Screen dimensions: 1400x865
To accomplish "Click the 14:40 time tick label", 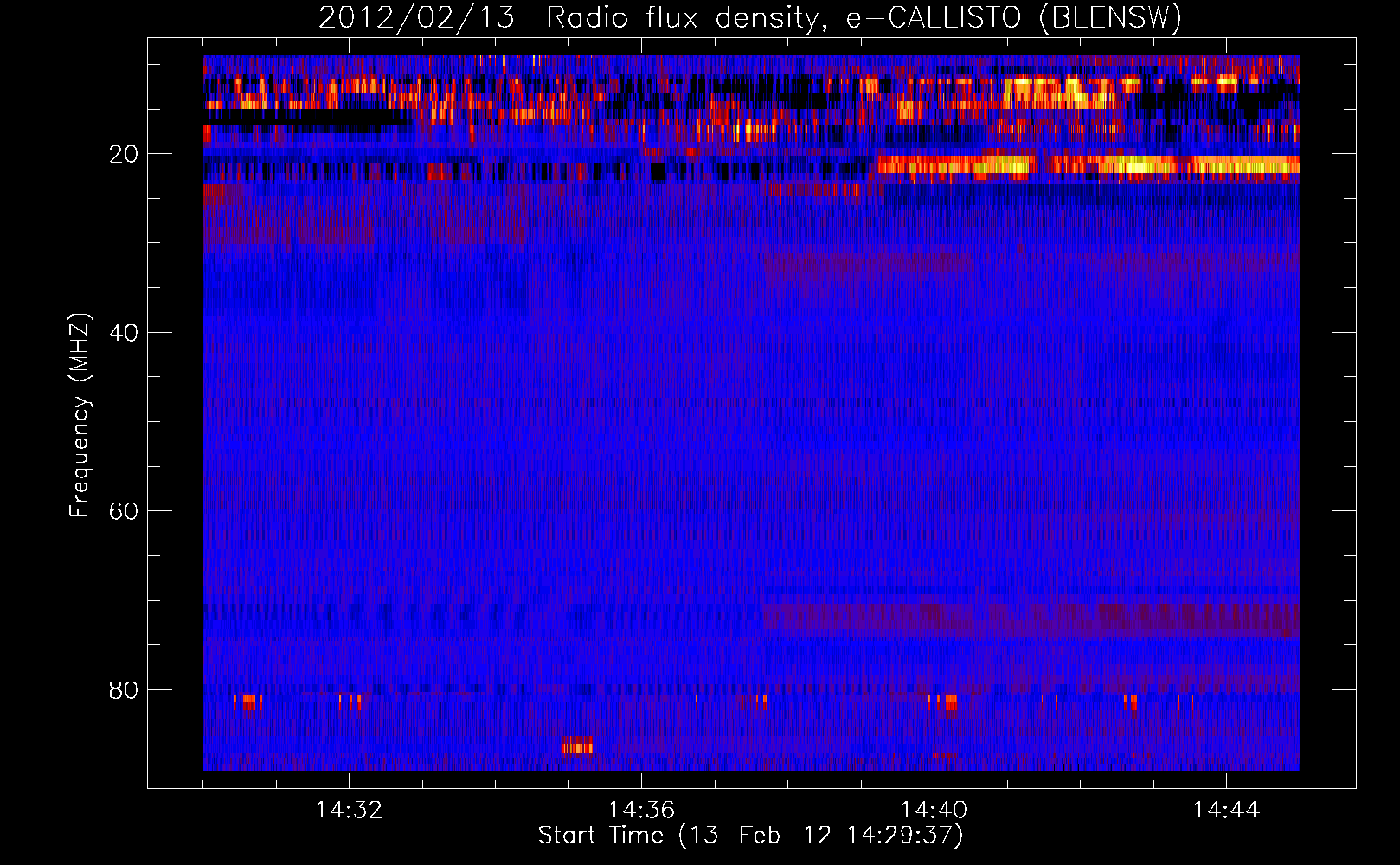I will 934,811.
